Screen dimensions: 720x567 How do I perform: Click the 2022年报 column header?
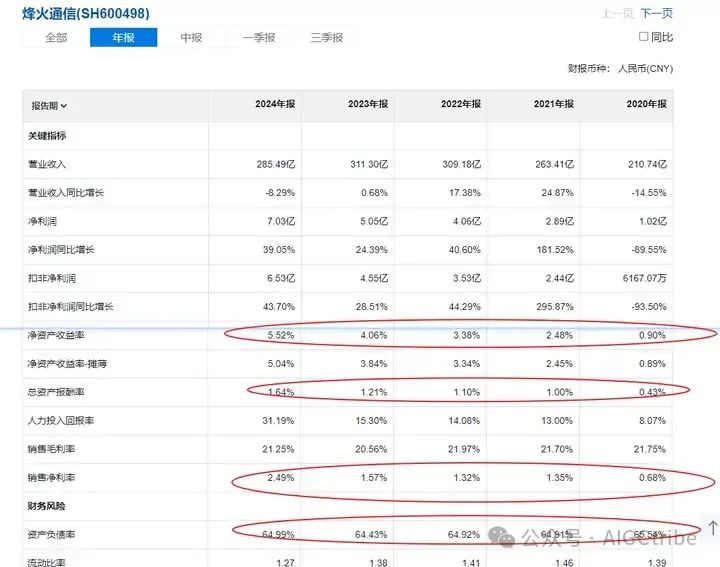[x=461, y=104]
